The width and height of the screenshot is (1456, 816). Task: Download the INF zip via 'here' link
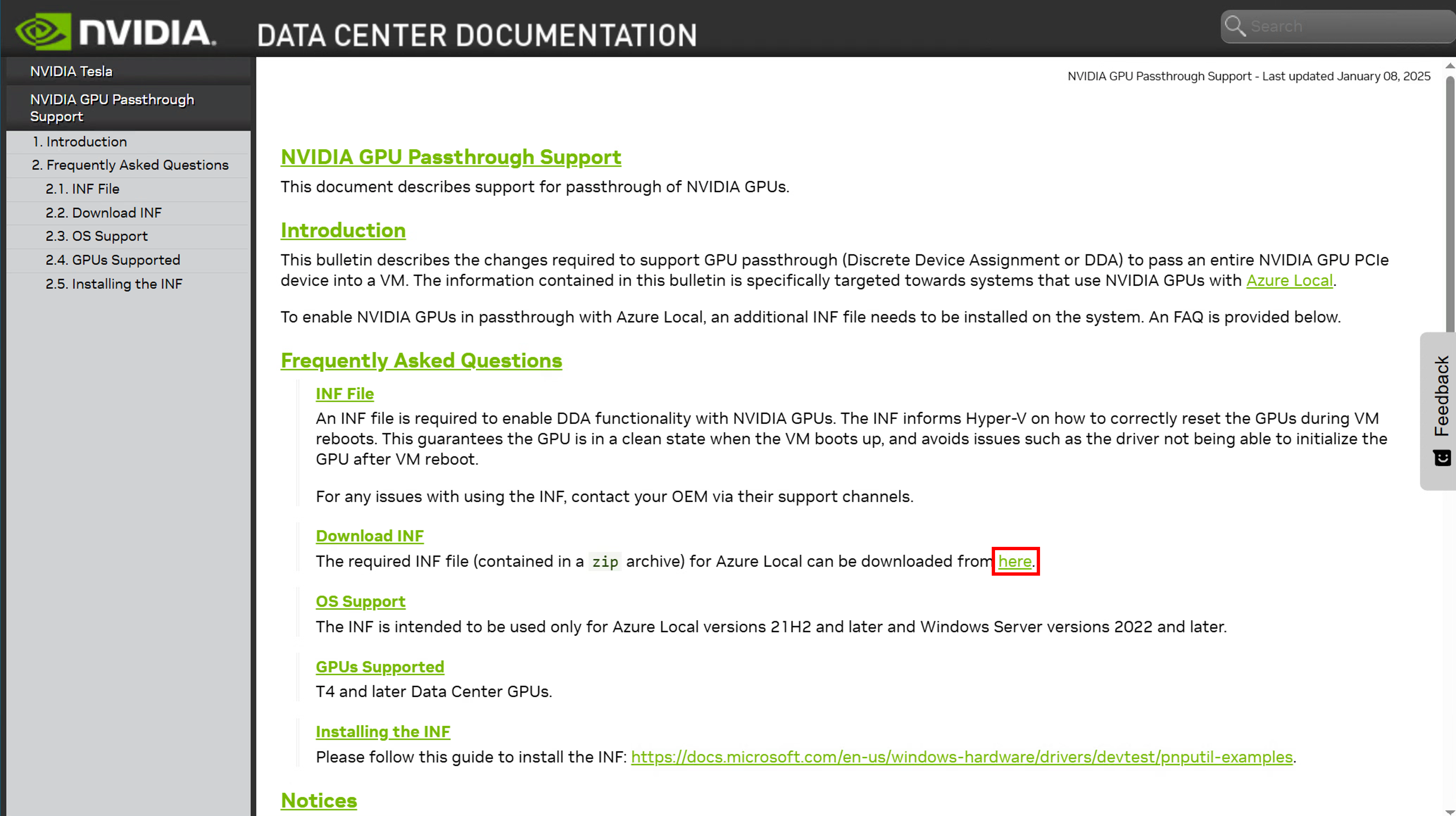(x=1015, y=561)
